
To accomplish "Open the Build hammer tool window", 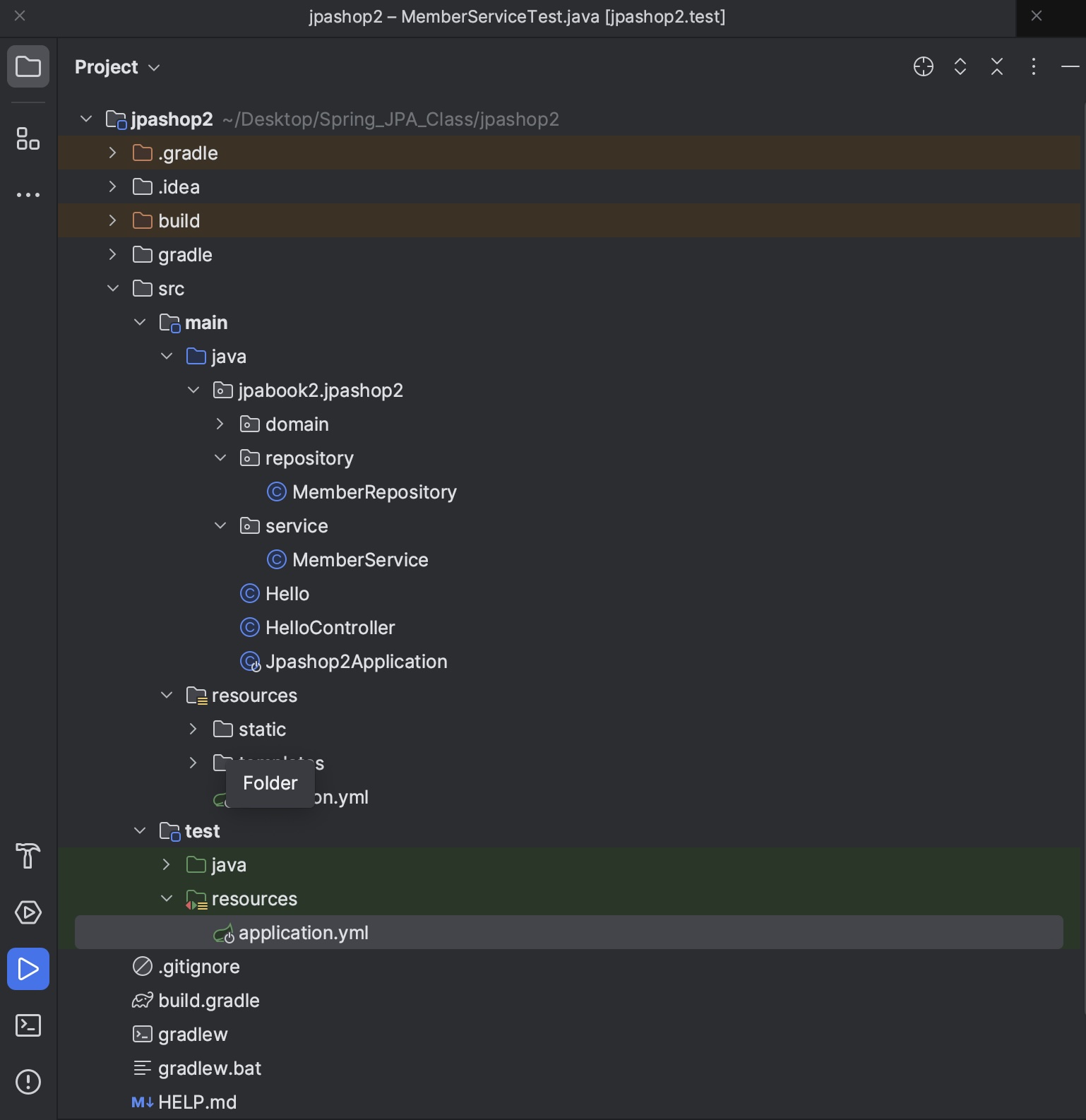I will pos(28,856).
